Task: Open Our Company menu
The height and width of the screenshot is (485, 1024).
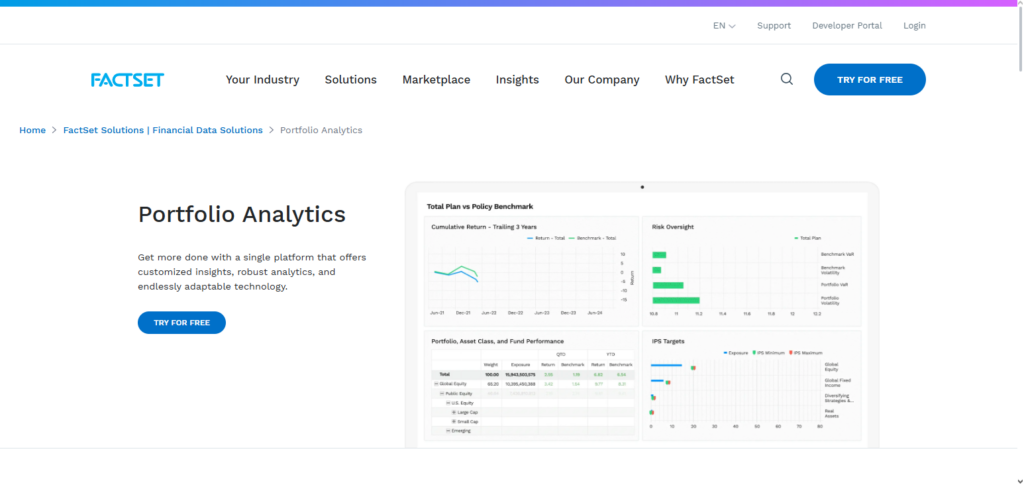Action: [602, 80]
